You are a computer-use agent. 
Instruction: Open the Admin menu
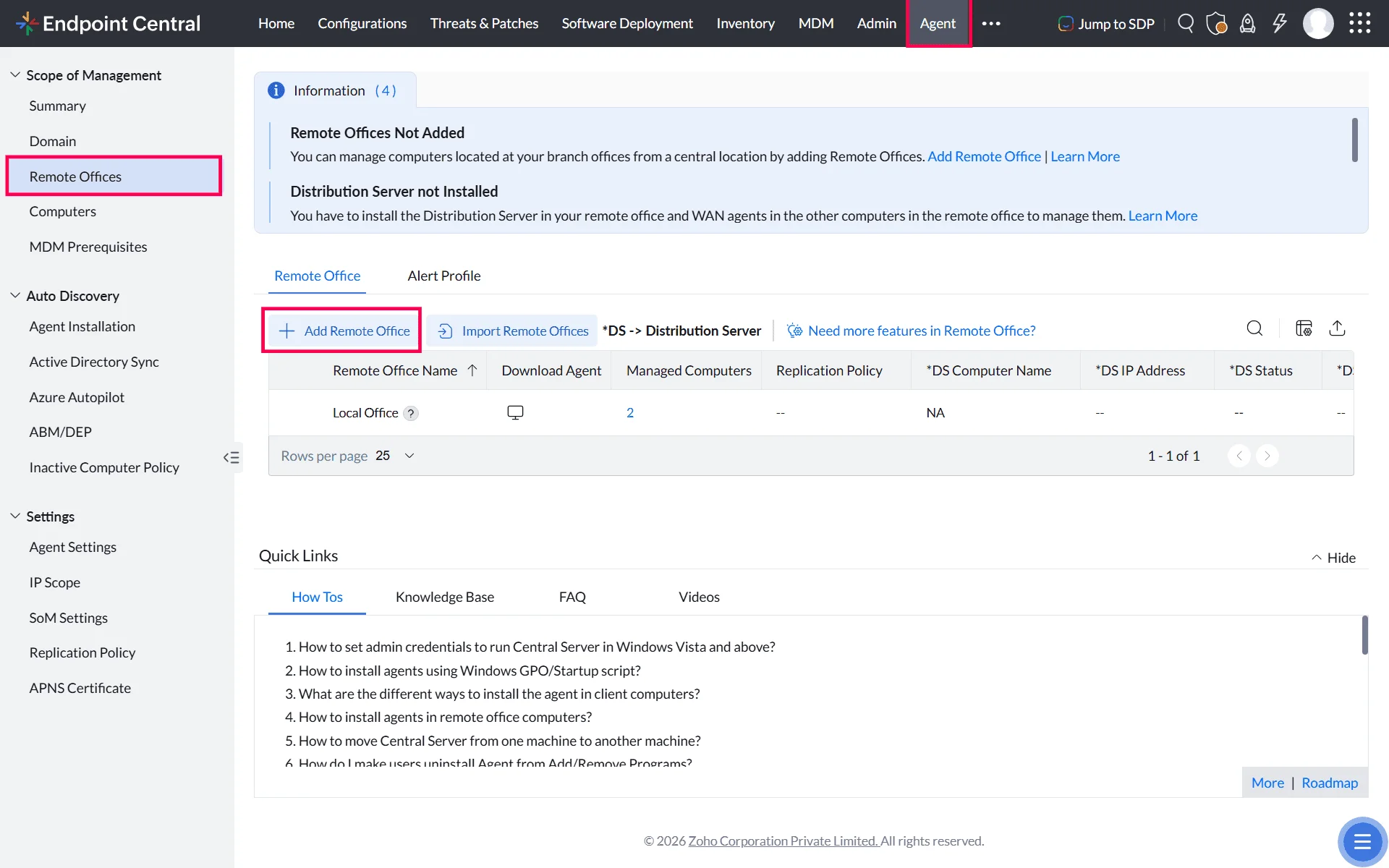click(877, 23)
